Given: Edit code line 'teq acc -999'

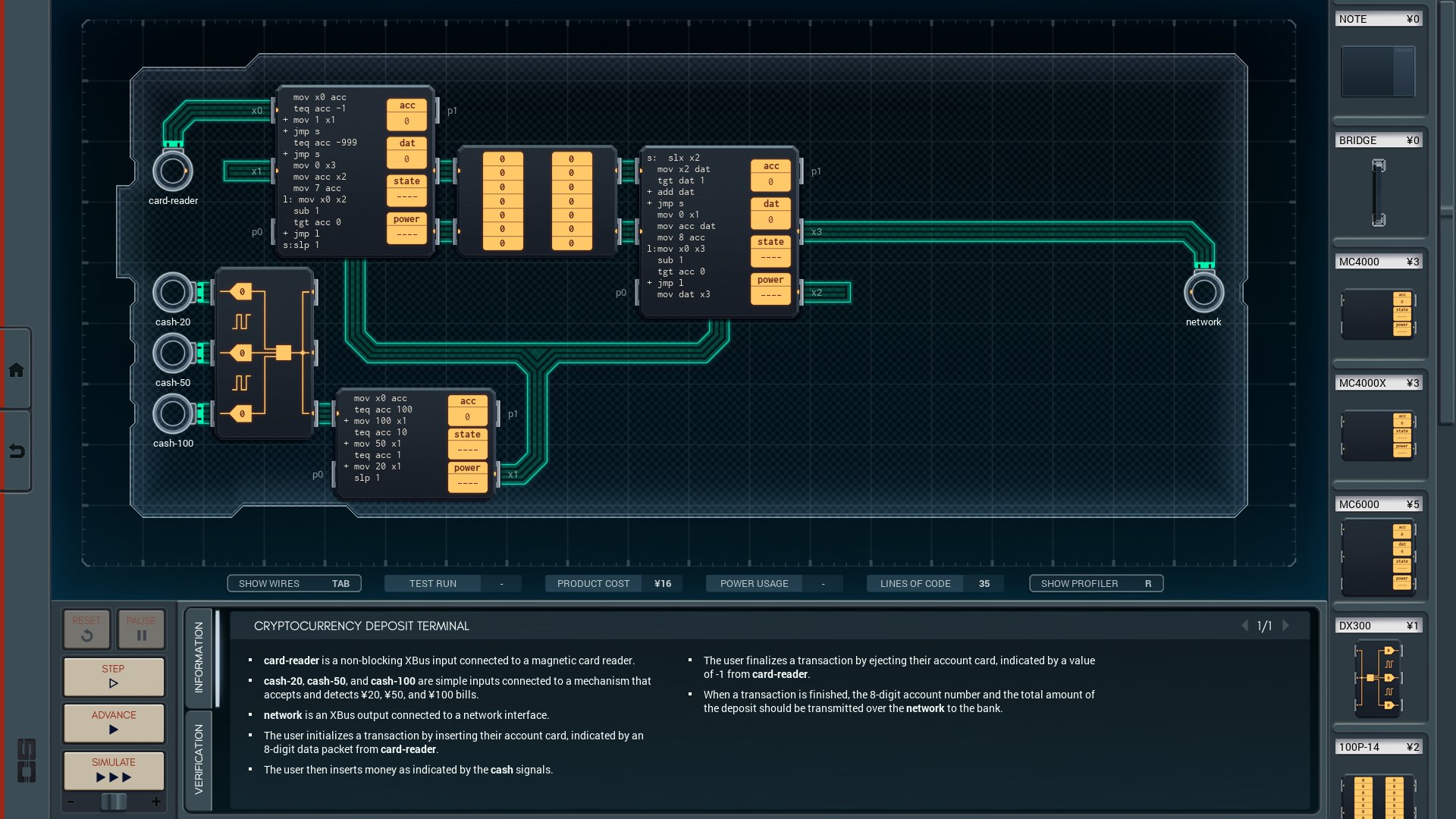Looking at the screenshot, I should 325,143.
